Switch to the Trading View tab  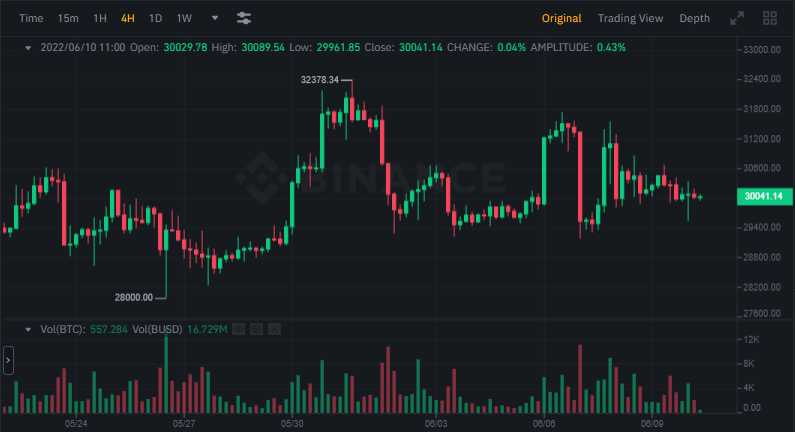pos(630,18)
